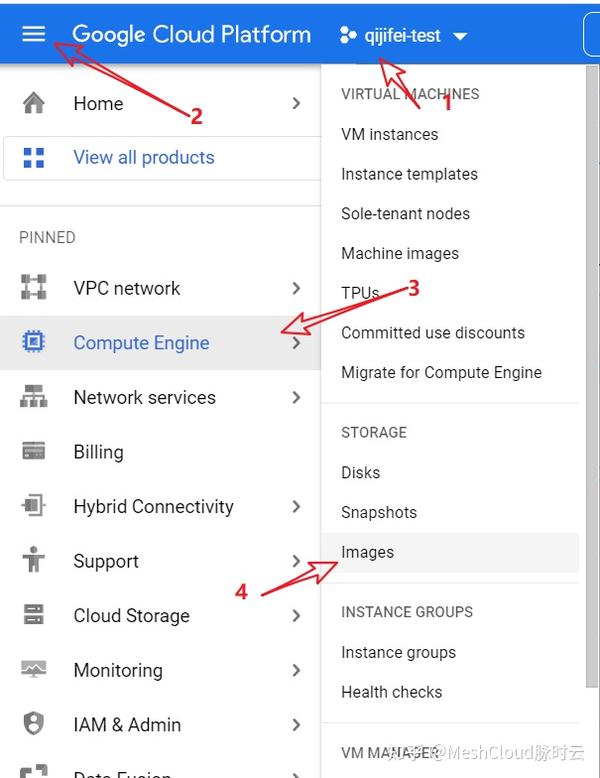The image size is (600, 778).
Task: Click the Hybrid Connectivity icon
Action: (x=34, y=506)
